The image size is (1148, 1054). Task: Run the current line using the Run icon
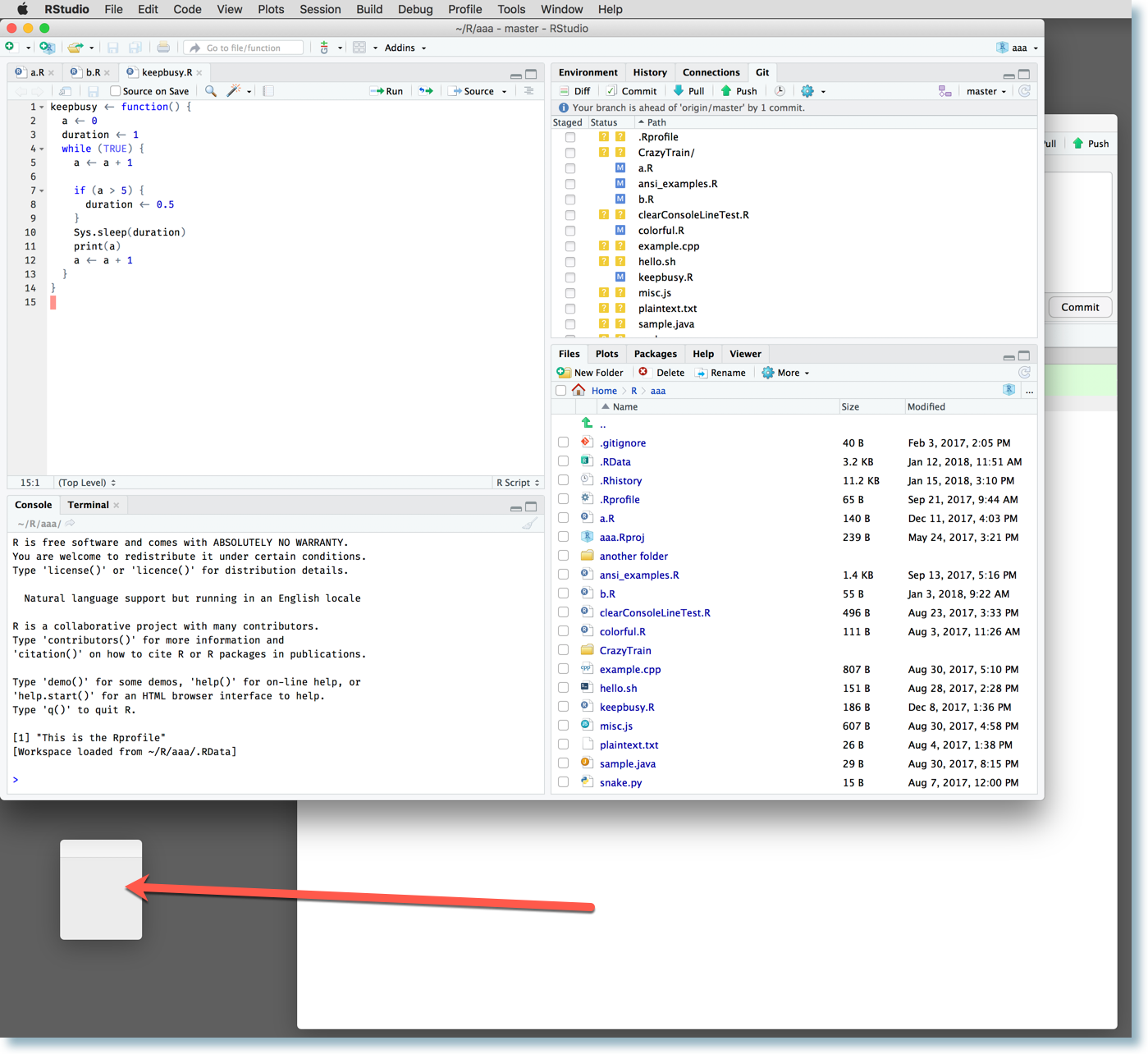click(x=386, y=90)
